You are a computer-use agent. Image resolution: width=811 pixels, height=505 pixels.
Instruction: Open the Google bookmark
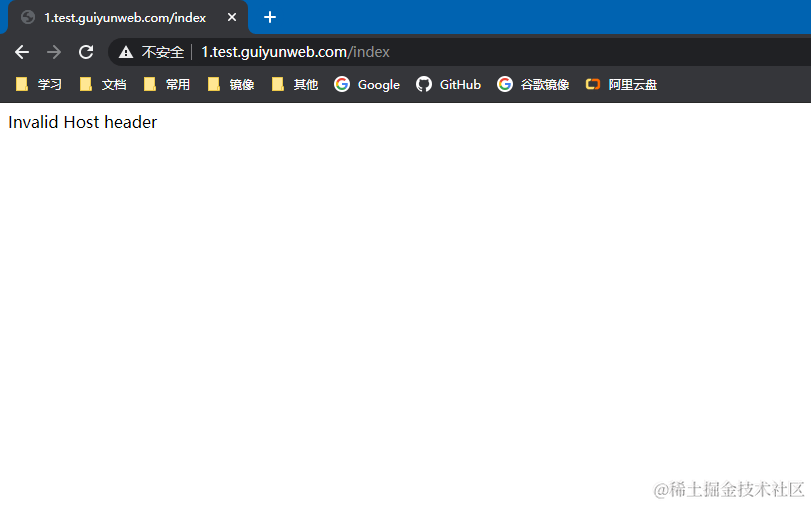click(x=367, y=84)
